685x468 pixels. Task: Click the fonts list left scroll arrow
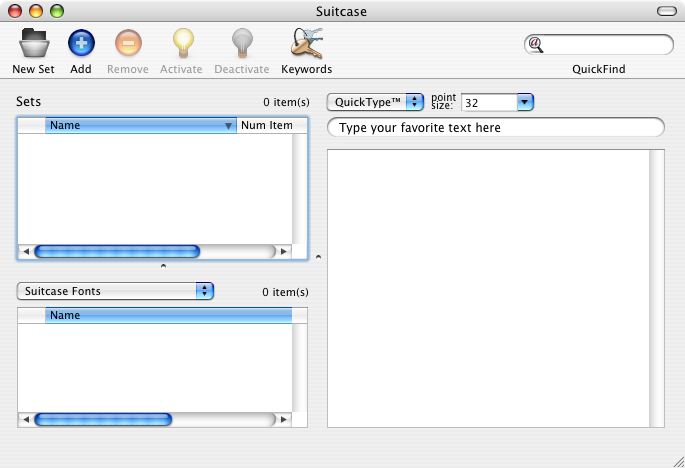(x=26, y=419)
